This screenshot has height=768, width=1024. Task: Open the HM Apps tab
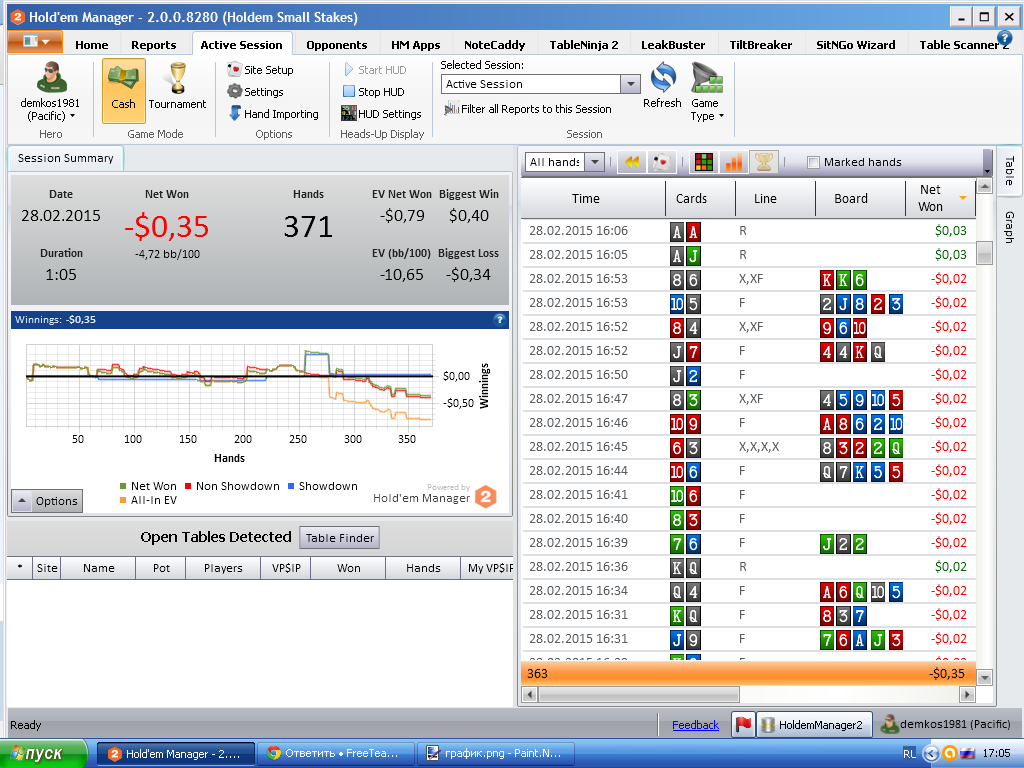(415, 44)
